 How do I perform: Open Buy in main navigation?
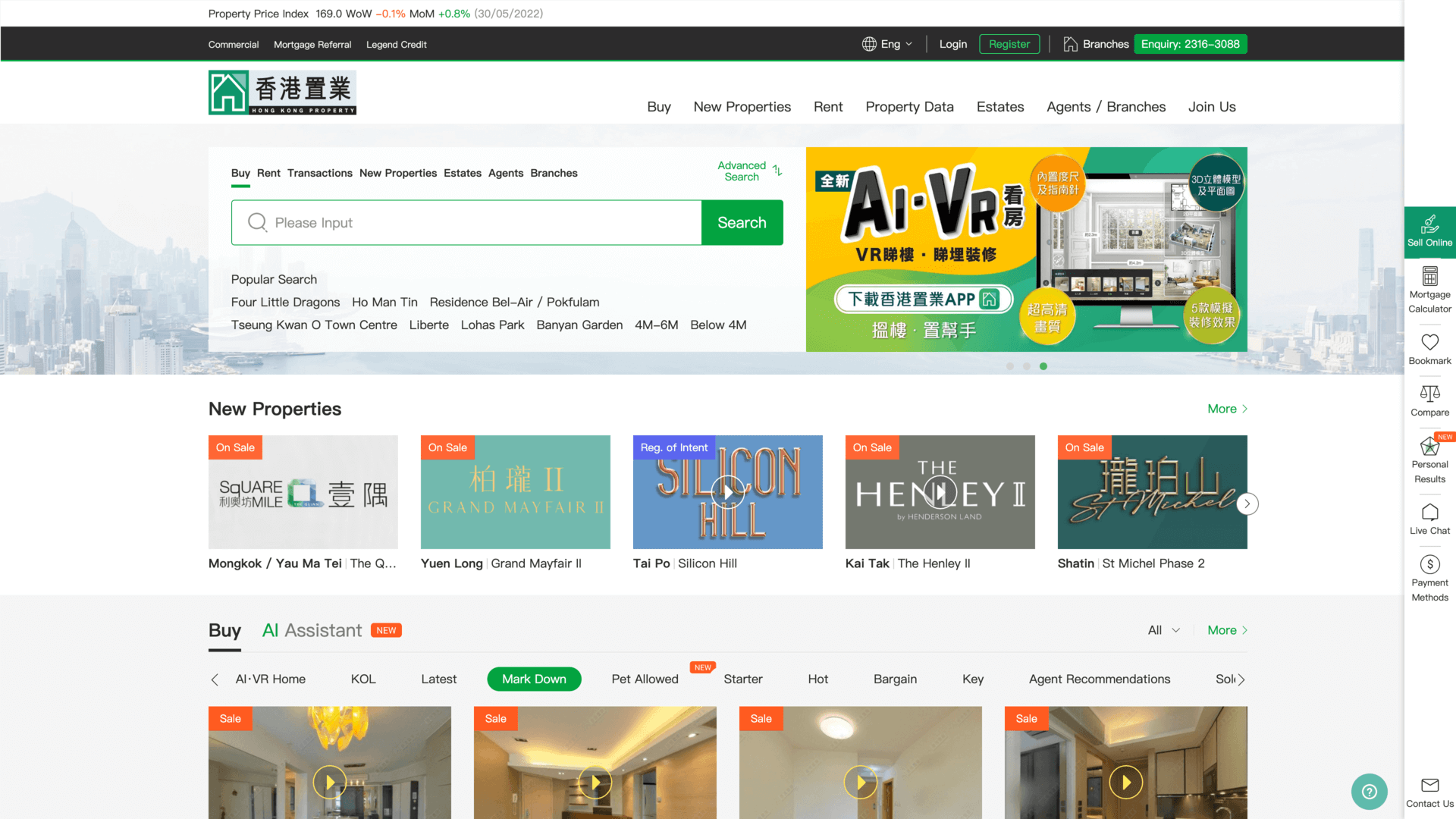point(659,107)
